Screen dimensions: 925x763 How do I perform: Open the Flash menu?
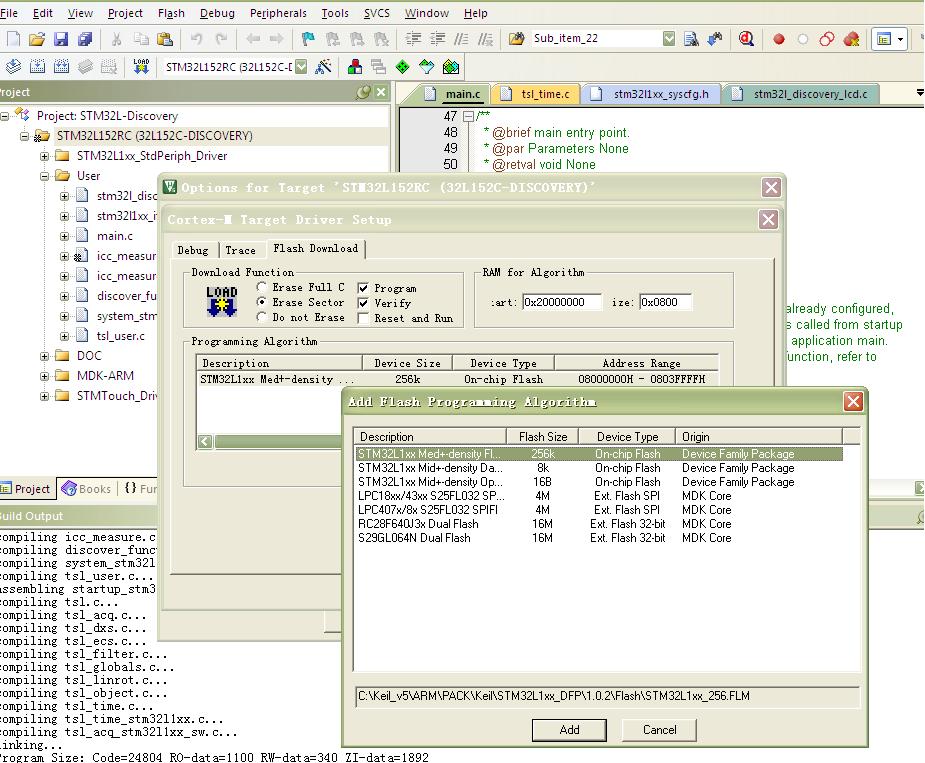[171, 13]
